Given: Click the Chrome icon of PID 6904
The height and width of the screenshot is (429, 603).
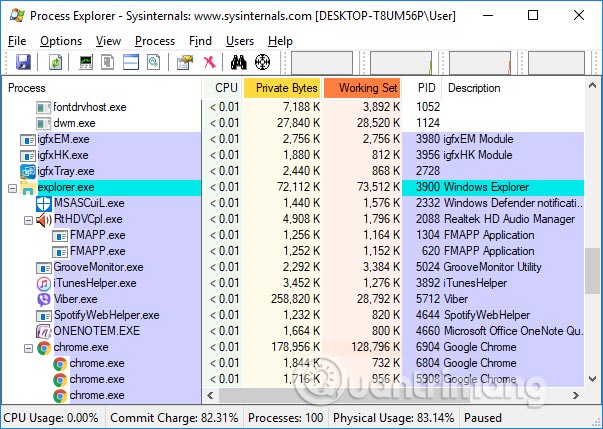Looking at the screenshot, I should (44, 348).
